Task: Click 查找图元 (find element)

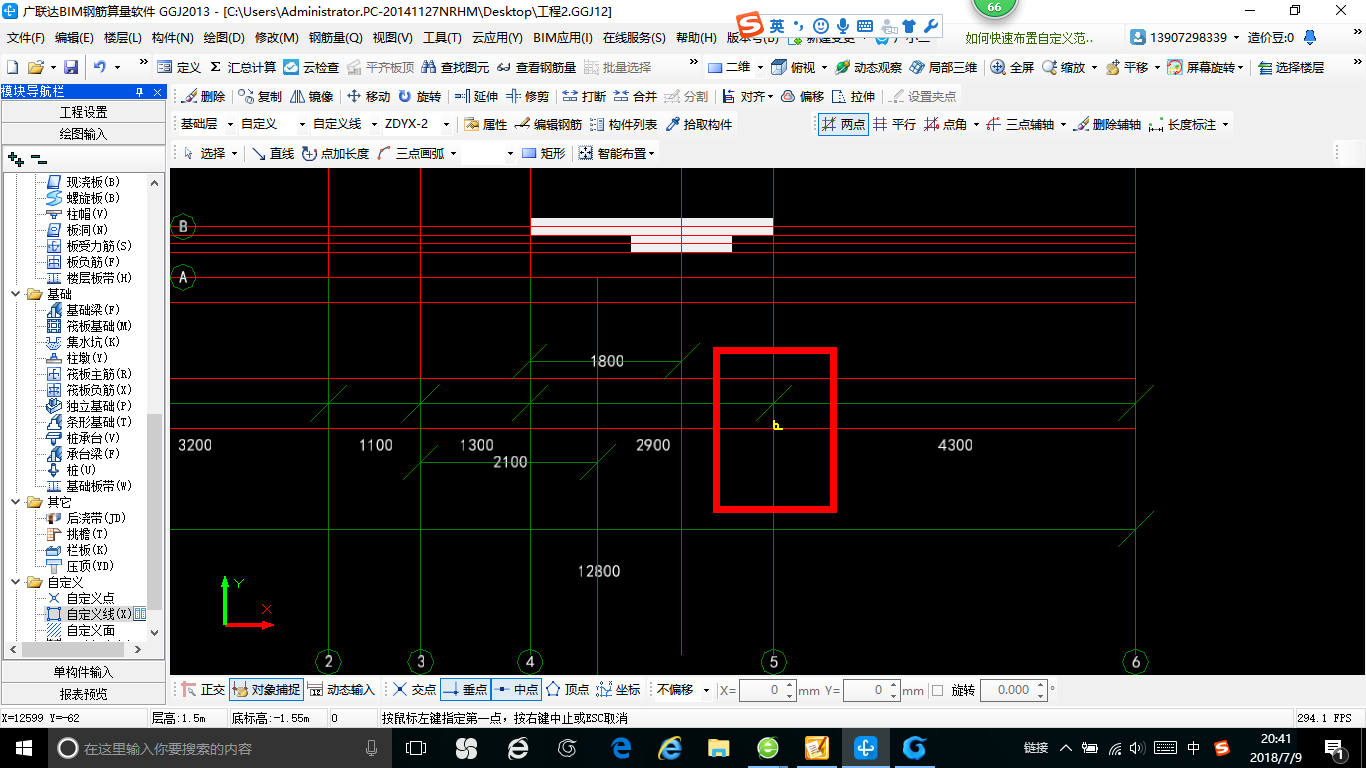Action: click(455, 67)
